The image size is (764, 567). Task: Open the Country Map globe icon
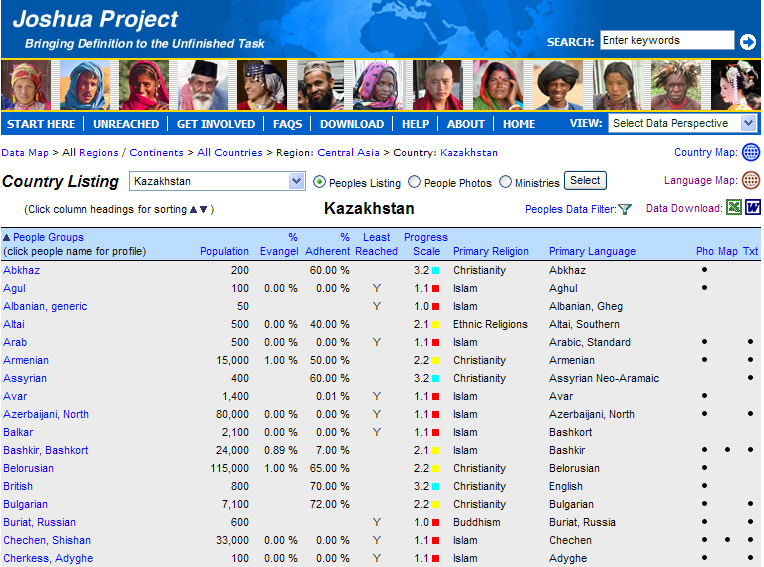750,152
